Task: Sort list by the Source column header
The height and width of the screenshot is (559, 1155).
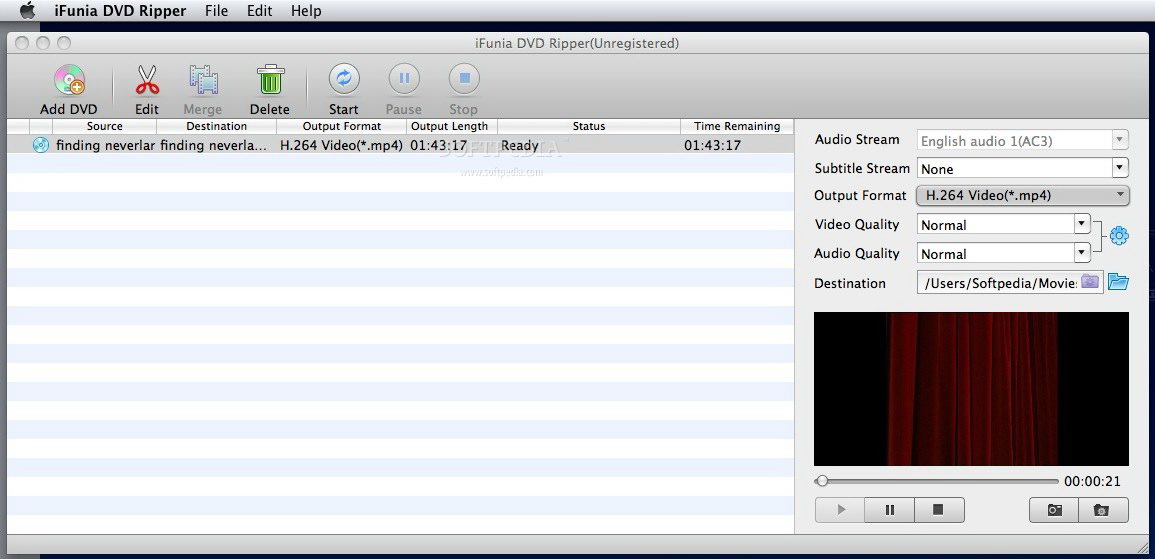Action: point(105,127)
